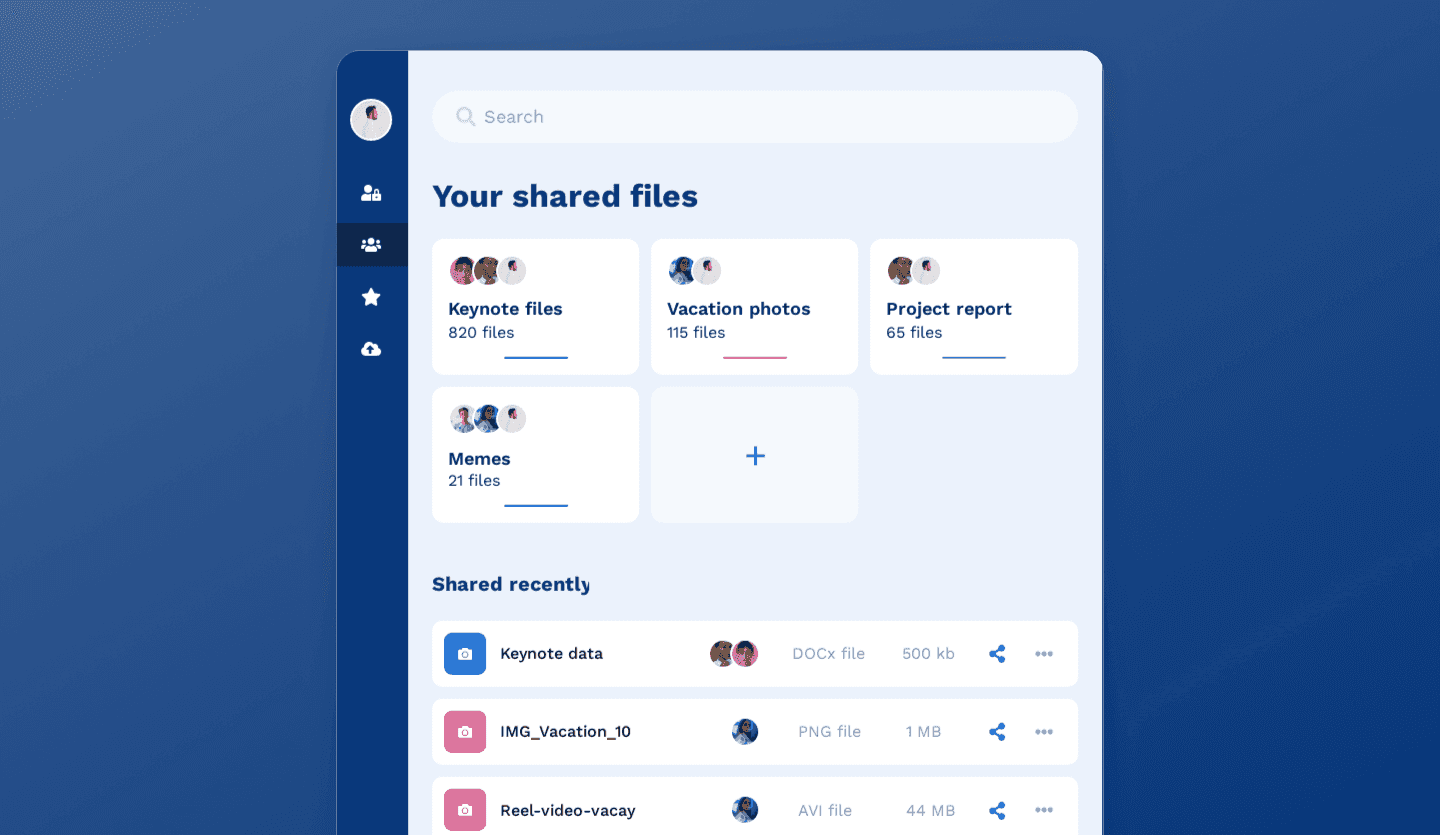Click the 65 files count
Viewport: 1440px width, 835px height.
pyautogui.click(x=914, y=333)
